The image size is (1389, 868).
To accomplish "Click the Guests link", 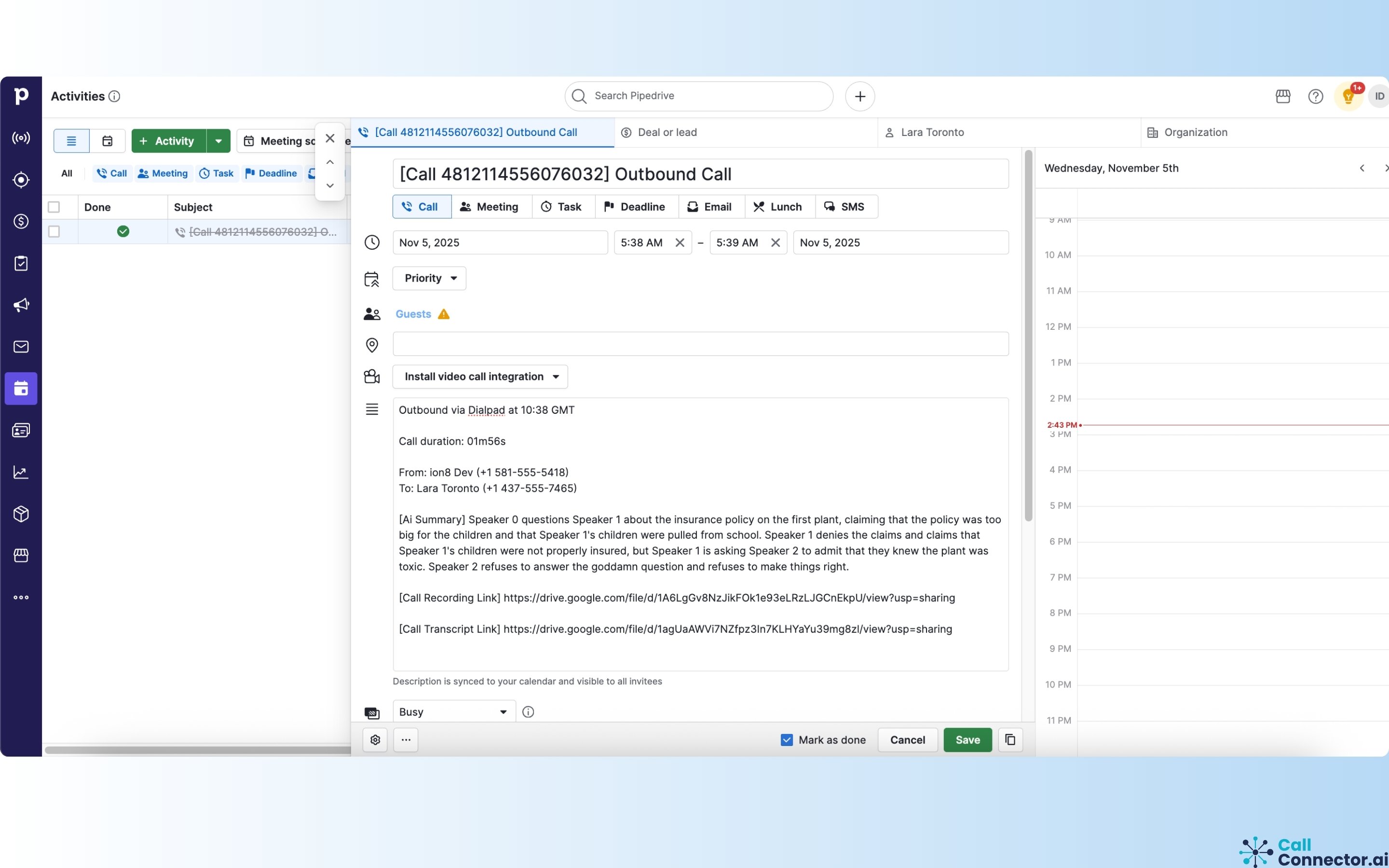I will click(413, 314).
